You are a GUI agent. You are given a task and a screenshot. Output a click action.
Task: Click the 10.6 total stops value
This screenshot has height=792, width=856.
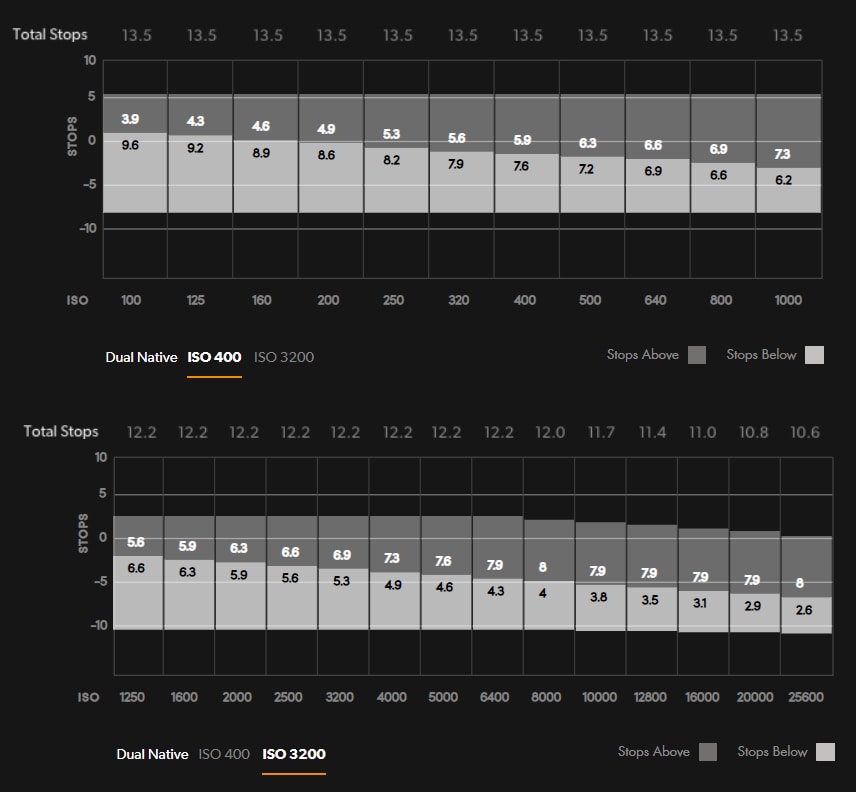[805, 432]
